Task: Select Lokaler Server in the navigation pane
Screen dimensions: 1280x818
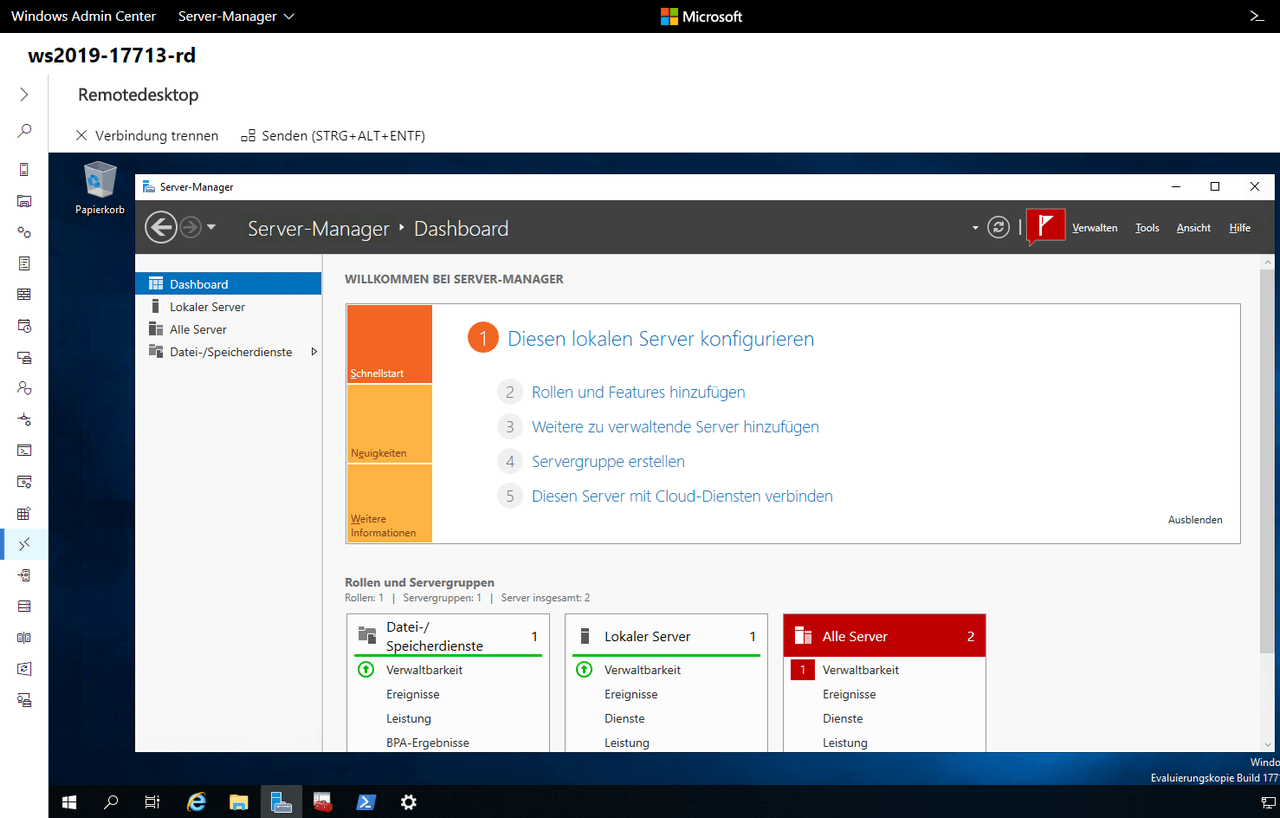Action: click(x=228, y=307)
